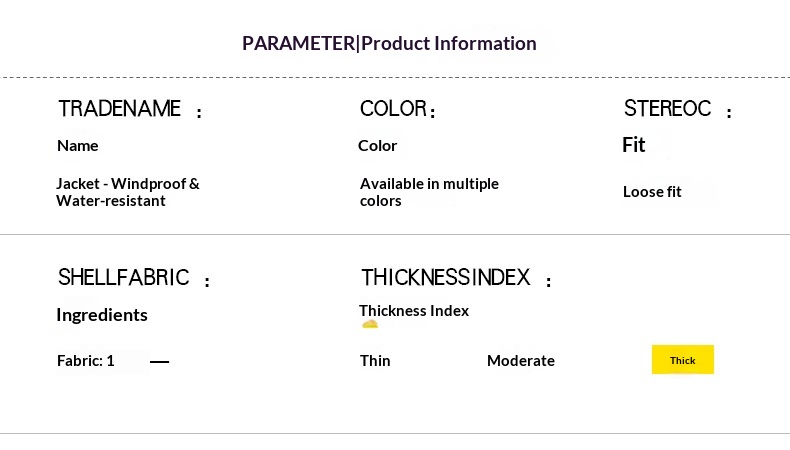Select the Thin thickness option
Screen dimensions: 790x450
375,360
